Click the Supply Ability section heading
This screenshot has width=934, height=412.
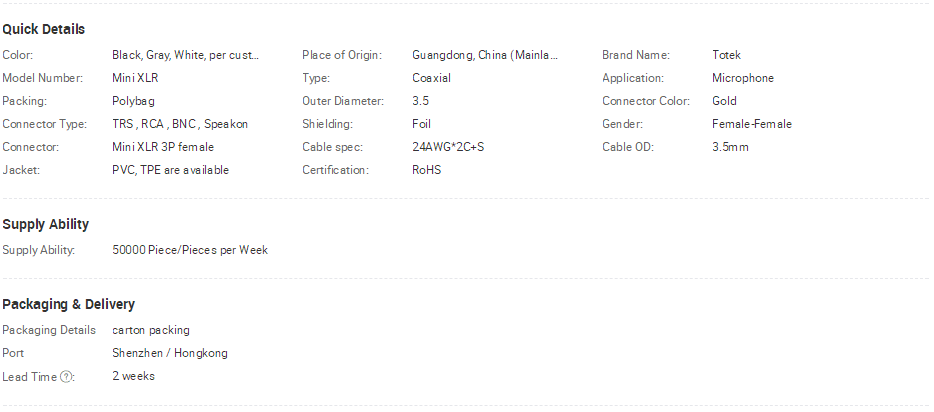(45, 224)
